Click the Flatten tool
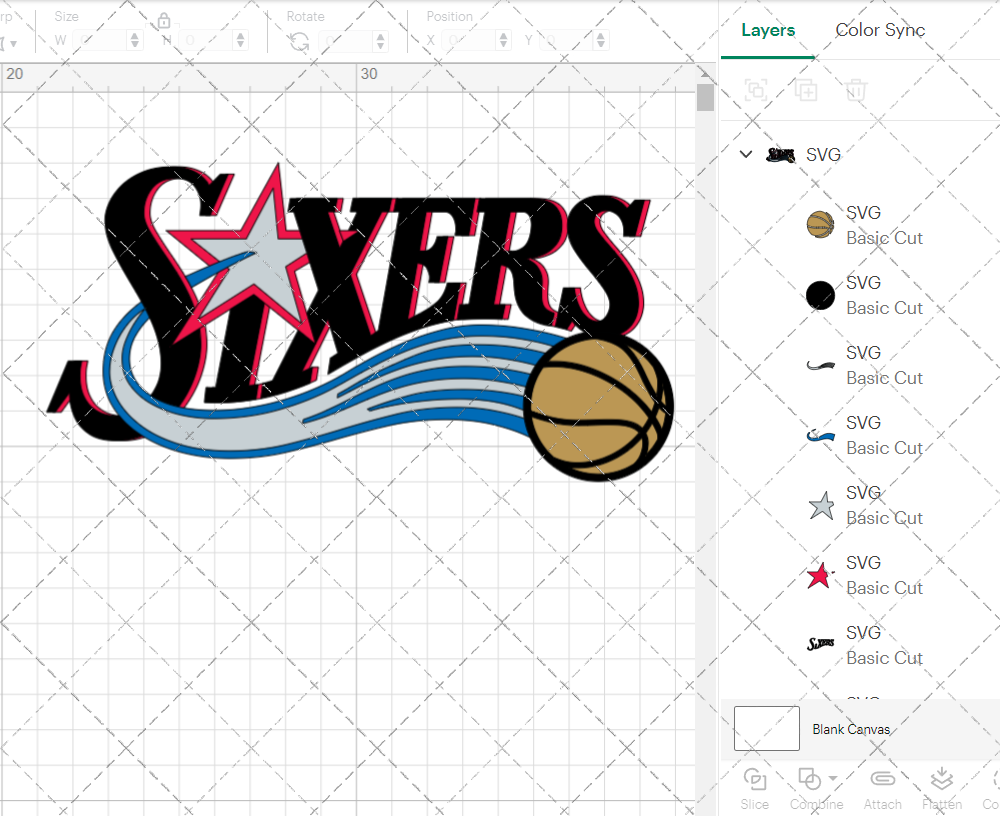Viewport: 1000px width, 816px height. pos(942,789)
